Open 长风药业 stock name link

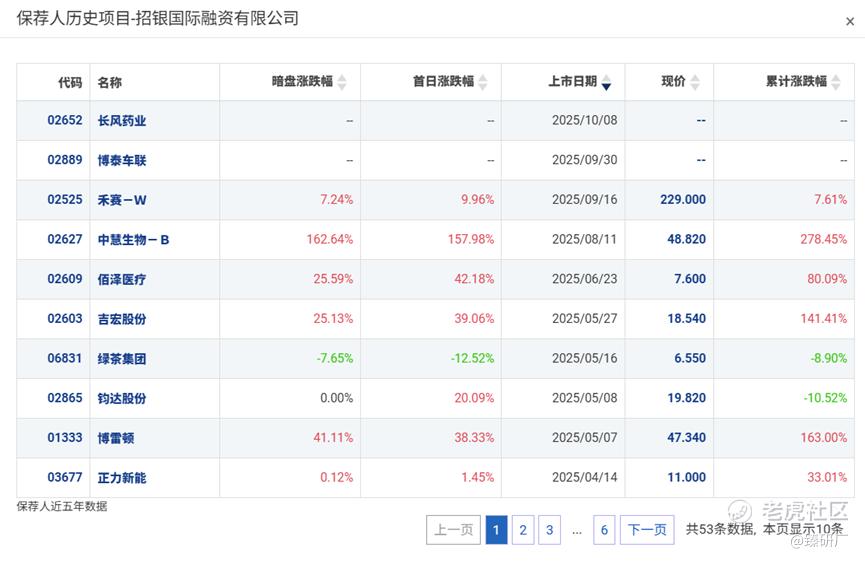pyautogui.click(x=122, y=121)
